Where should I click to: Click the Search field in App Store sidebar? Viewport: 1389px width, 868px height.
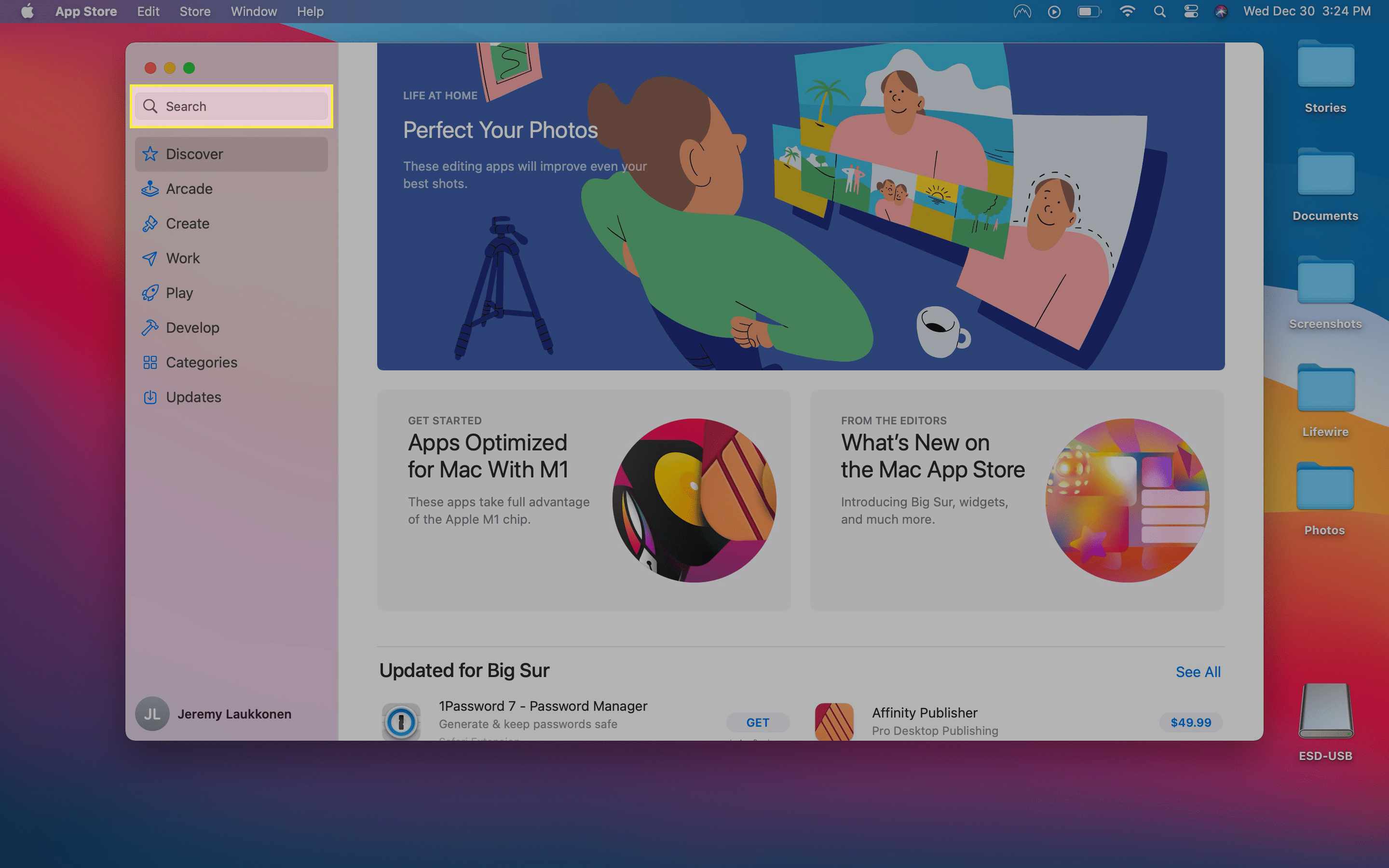(x=231, y=106)
